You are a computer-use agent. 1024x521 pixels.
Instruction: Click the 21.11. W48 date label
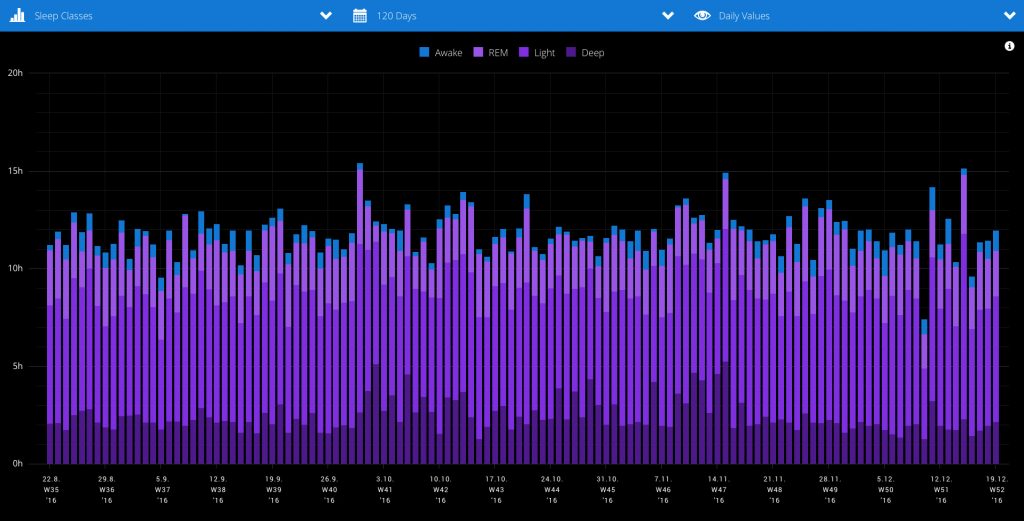coord(774,490)
